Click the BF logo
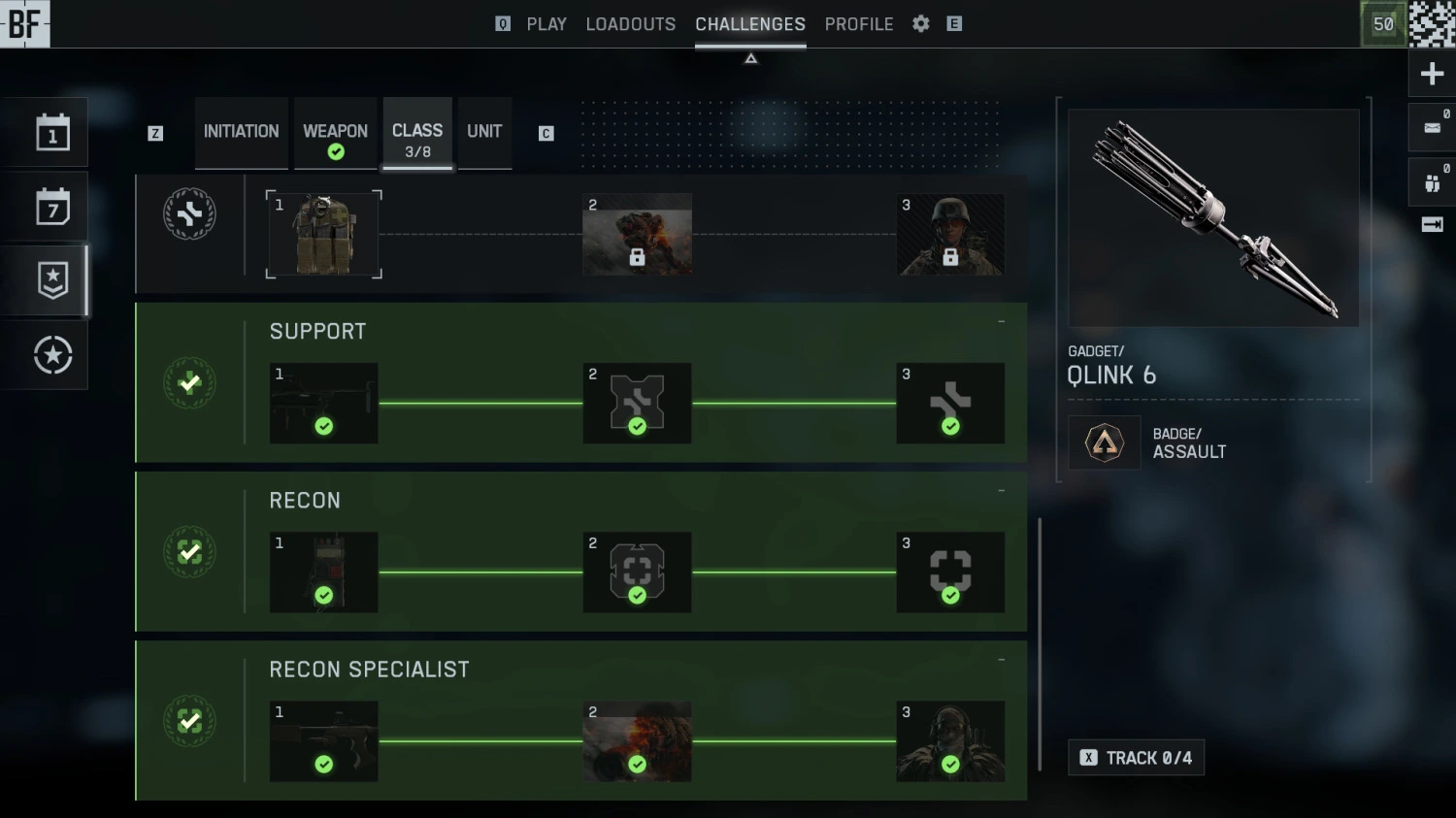Screen dimensions: 1456x818 (x=24, y=23)
